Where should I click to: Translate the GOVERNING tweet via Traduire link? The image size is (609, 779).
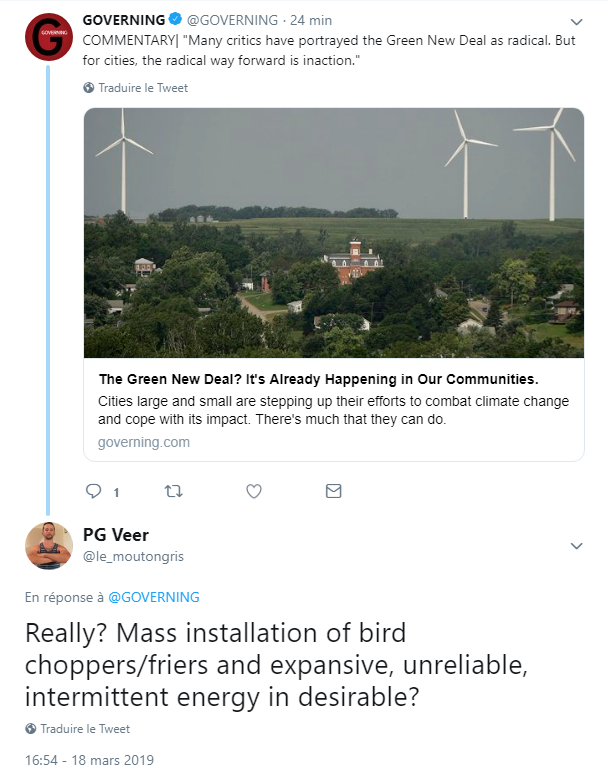coord(143,88)
